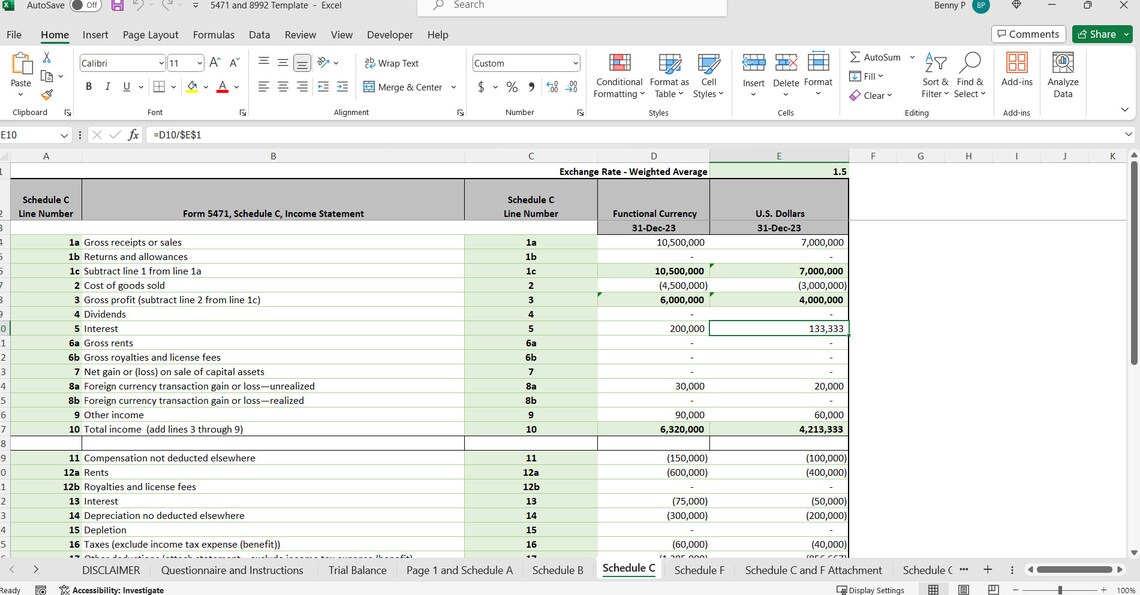Toggle bold formatting
1140x595 pixels.
87,87
